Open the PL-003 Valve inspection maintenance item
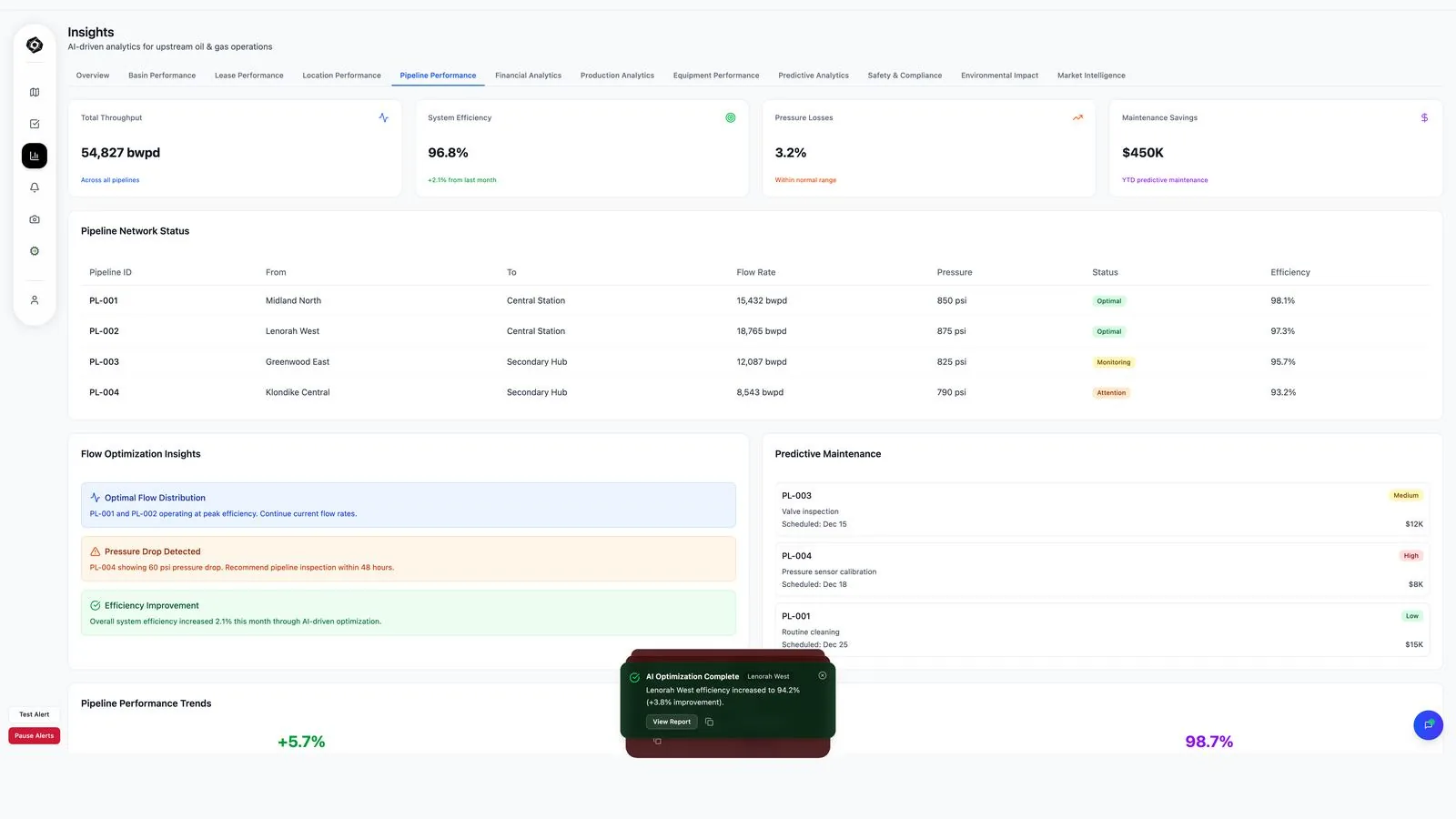The image size is (1456, 819). (x=1102, y=510)
